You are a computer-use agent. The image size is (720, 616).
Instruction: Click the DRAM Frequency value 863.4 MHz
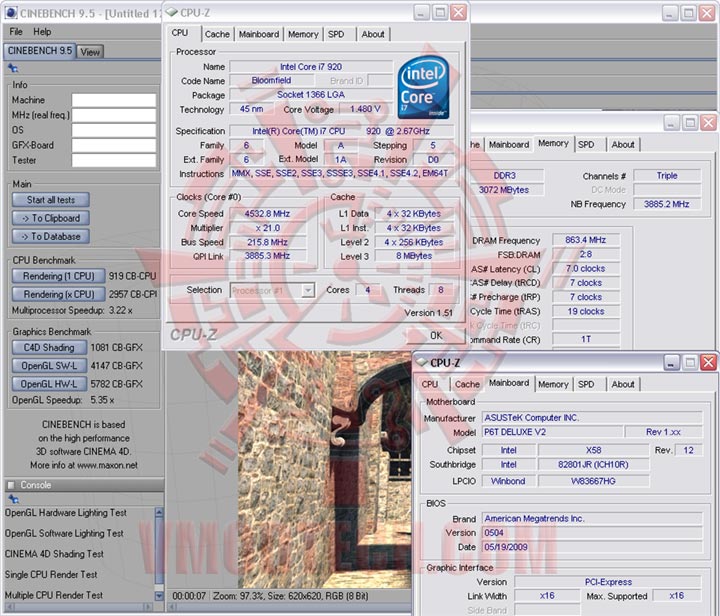coord(585,240)
